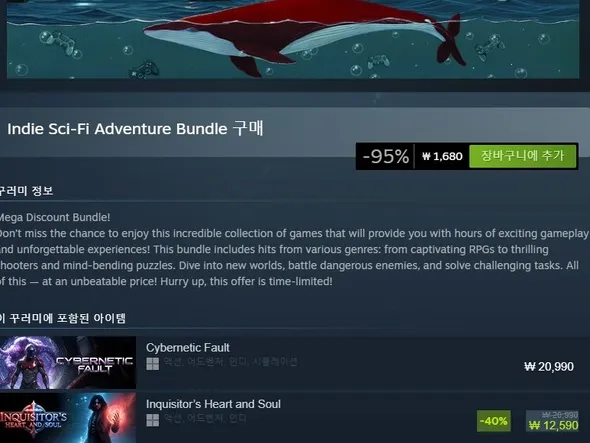
Task: Click the 꾸러미 정보 section heading
Action: tap(26, 191)
